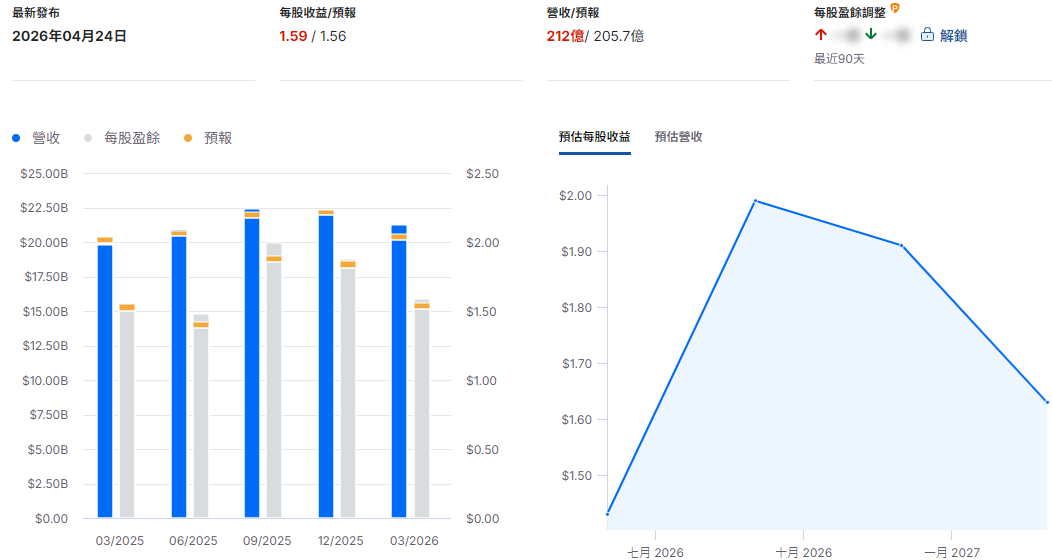The width and height of the screenshot is (1052, 560).
Task: Click the 十月 2026 axis label
Action: pos(804,553)
